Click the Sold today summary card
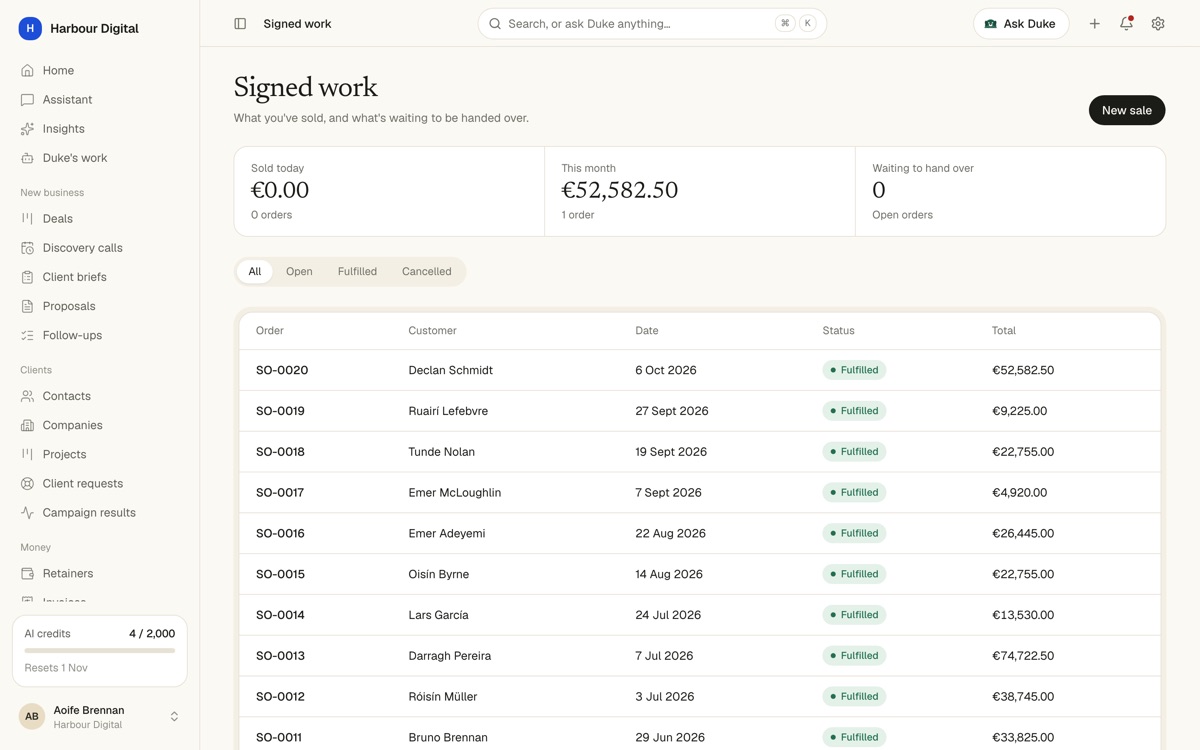The image size is (1200, 750). point(389,192)
